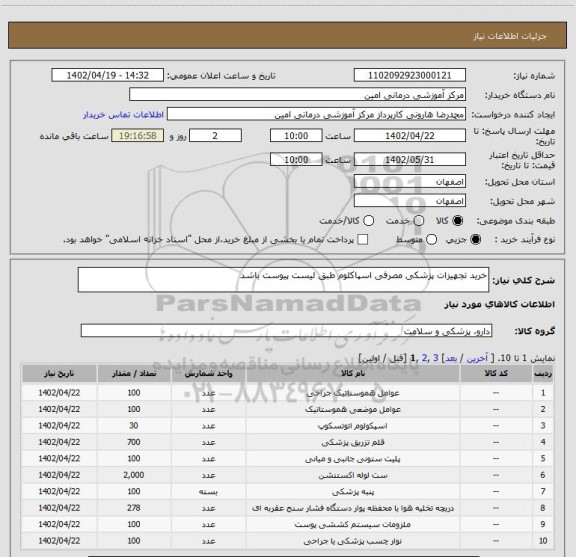Click the quantity 700 cell
The width and height of the screenshot is (576, 557).
[134, 442]
